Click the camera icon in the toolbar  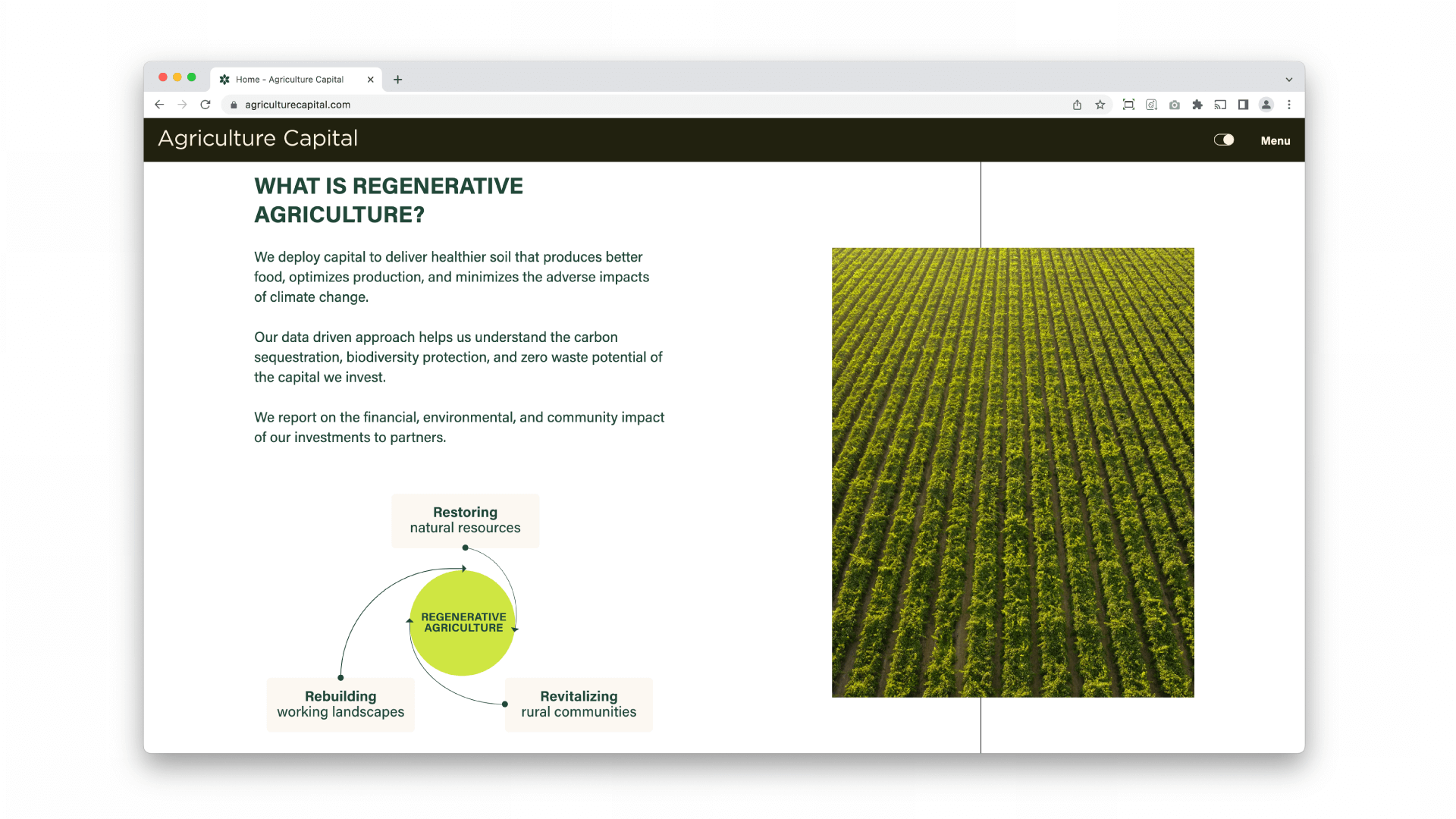pos(1174,105)
